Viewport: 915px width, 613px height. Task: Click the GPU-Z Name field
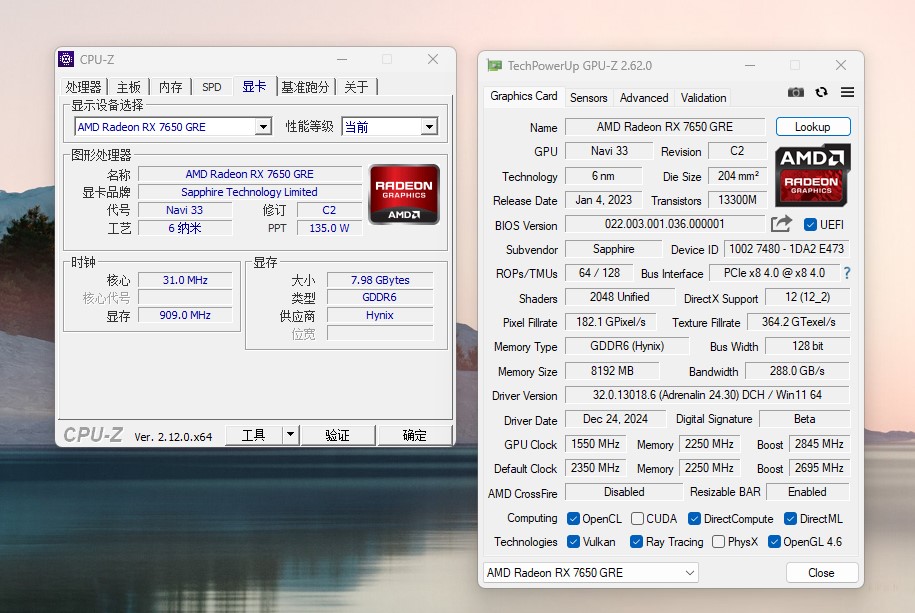pos(665,127)
